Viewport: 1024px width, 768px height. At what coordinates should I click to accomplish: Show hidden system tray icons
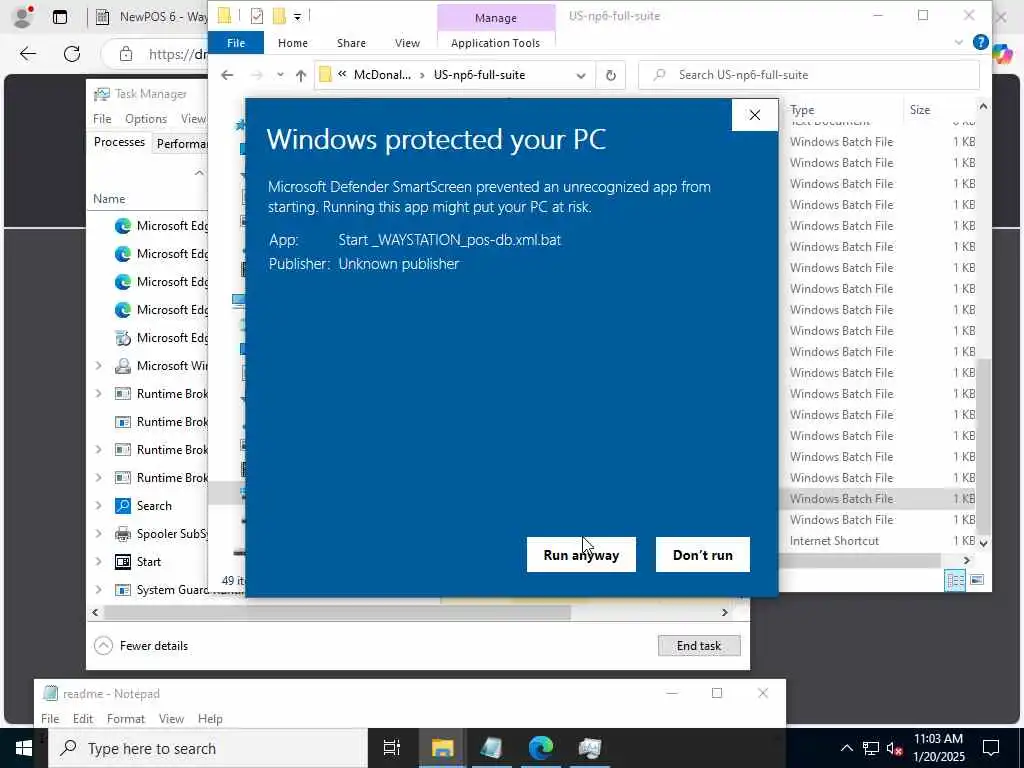coord(846,748)
